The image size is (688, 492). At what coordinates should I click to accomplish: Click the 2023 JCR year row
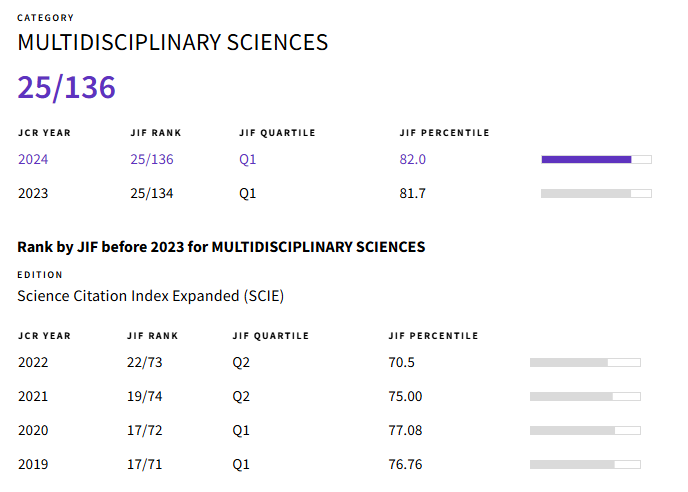33,193
